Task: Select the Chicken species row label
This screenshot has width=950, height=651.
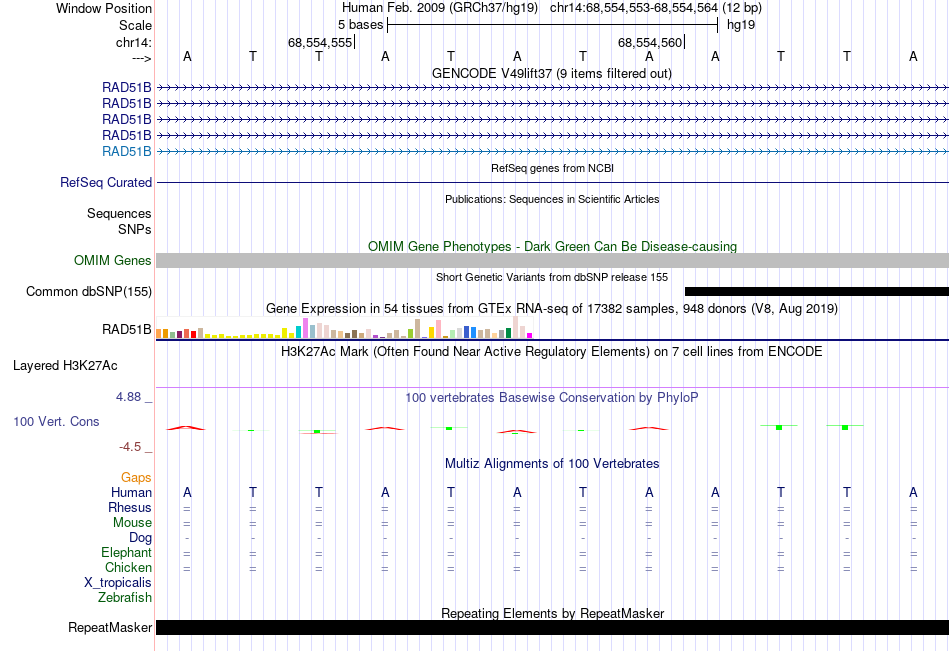Action: click(x=128, y=567)
